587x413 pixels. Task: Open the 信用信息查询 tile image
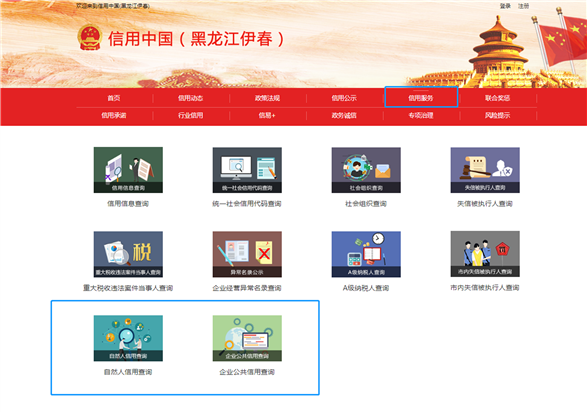[x=128, y=170]
